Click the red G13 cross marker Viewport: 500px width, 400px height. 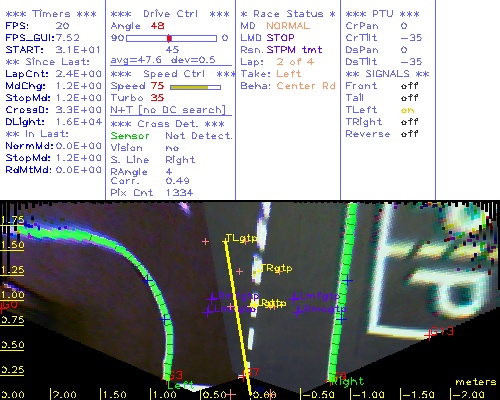429,334
